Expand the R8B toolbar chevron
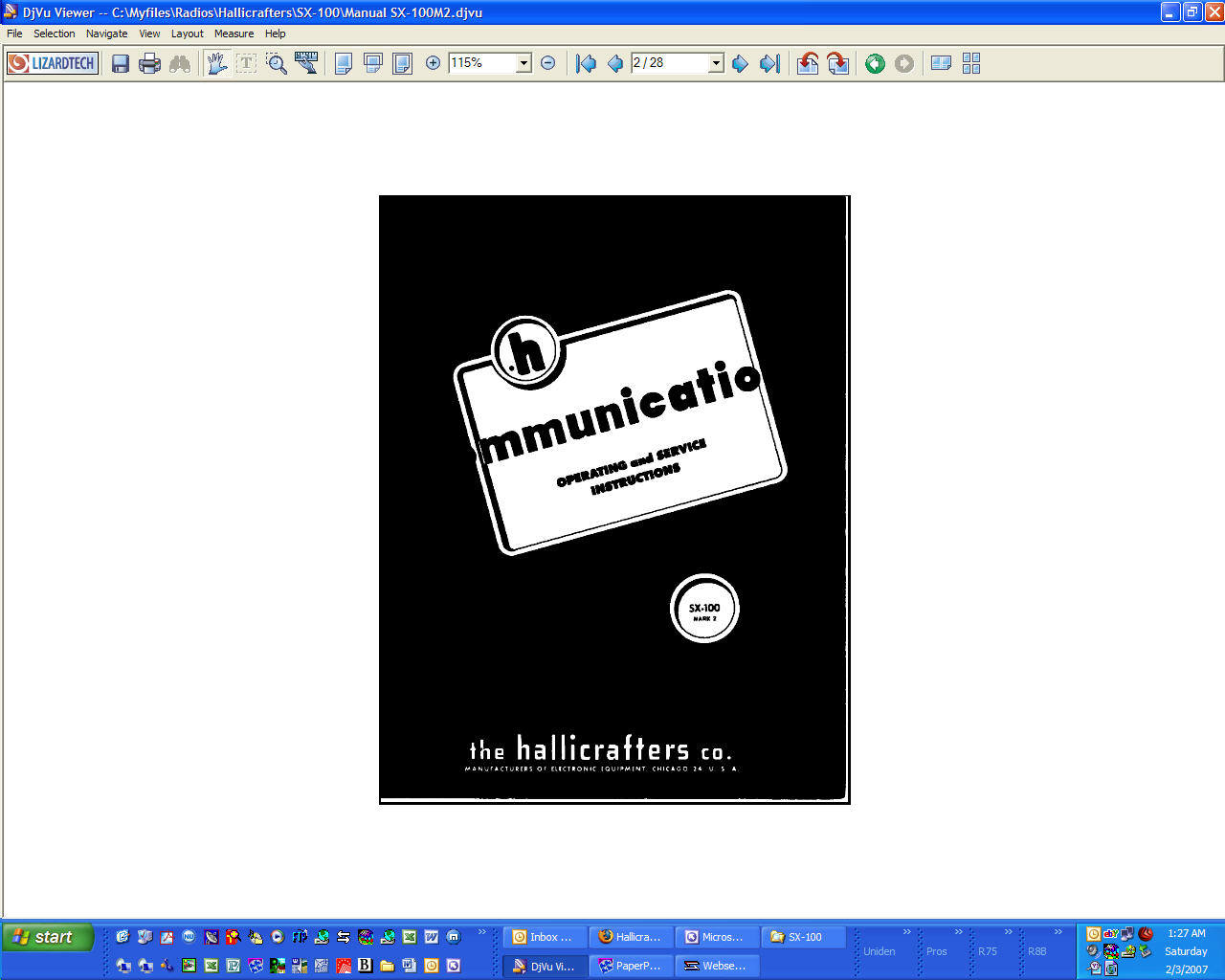This screenshot has width=1225, height=980. point(1058,932)
